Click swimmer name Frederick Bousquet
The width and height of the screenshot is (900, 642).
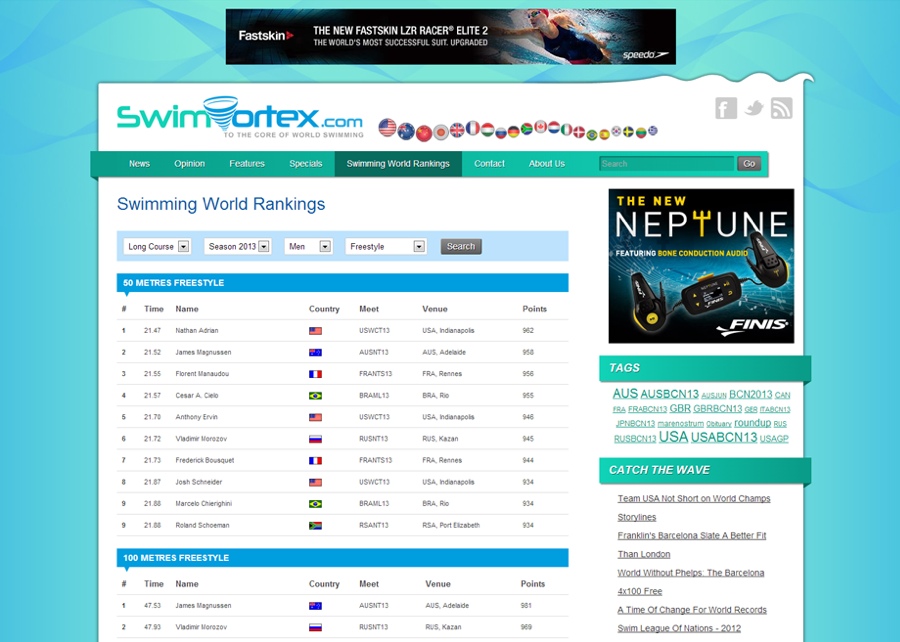(205, 460)
